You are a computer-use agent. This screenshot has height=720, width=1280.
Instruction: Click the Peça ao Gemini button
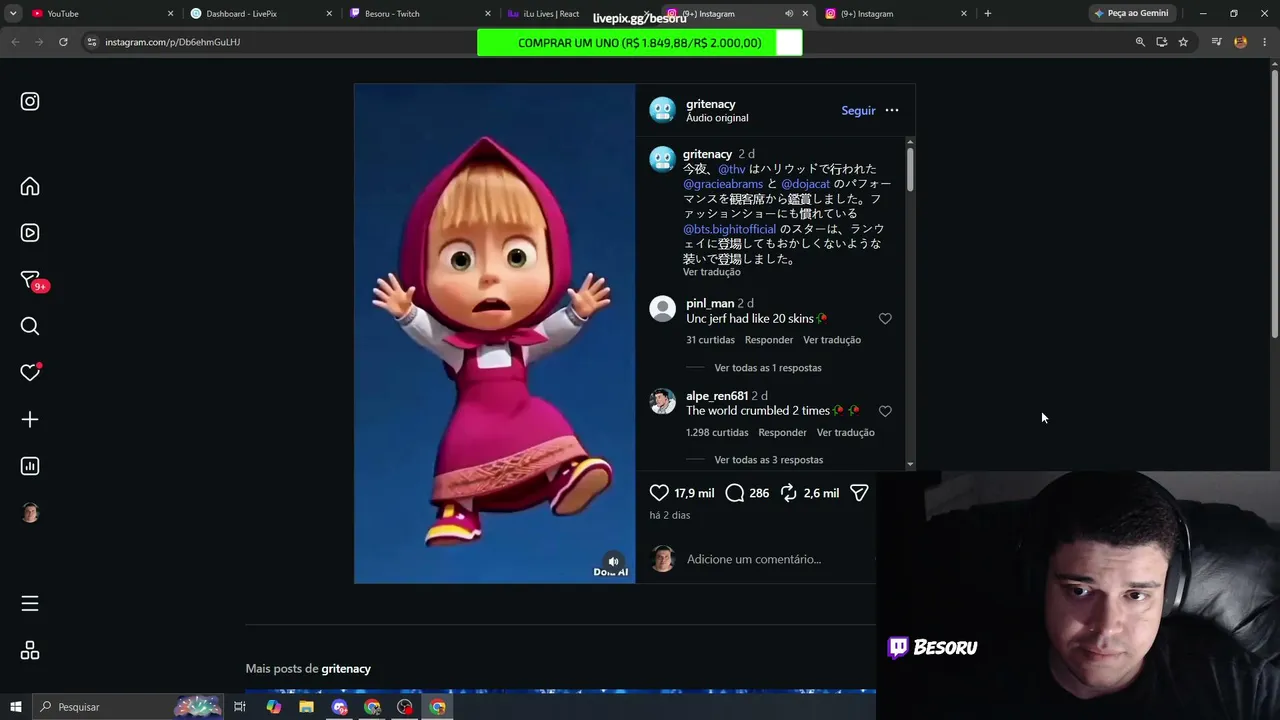[1131, 13]
